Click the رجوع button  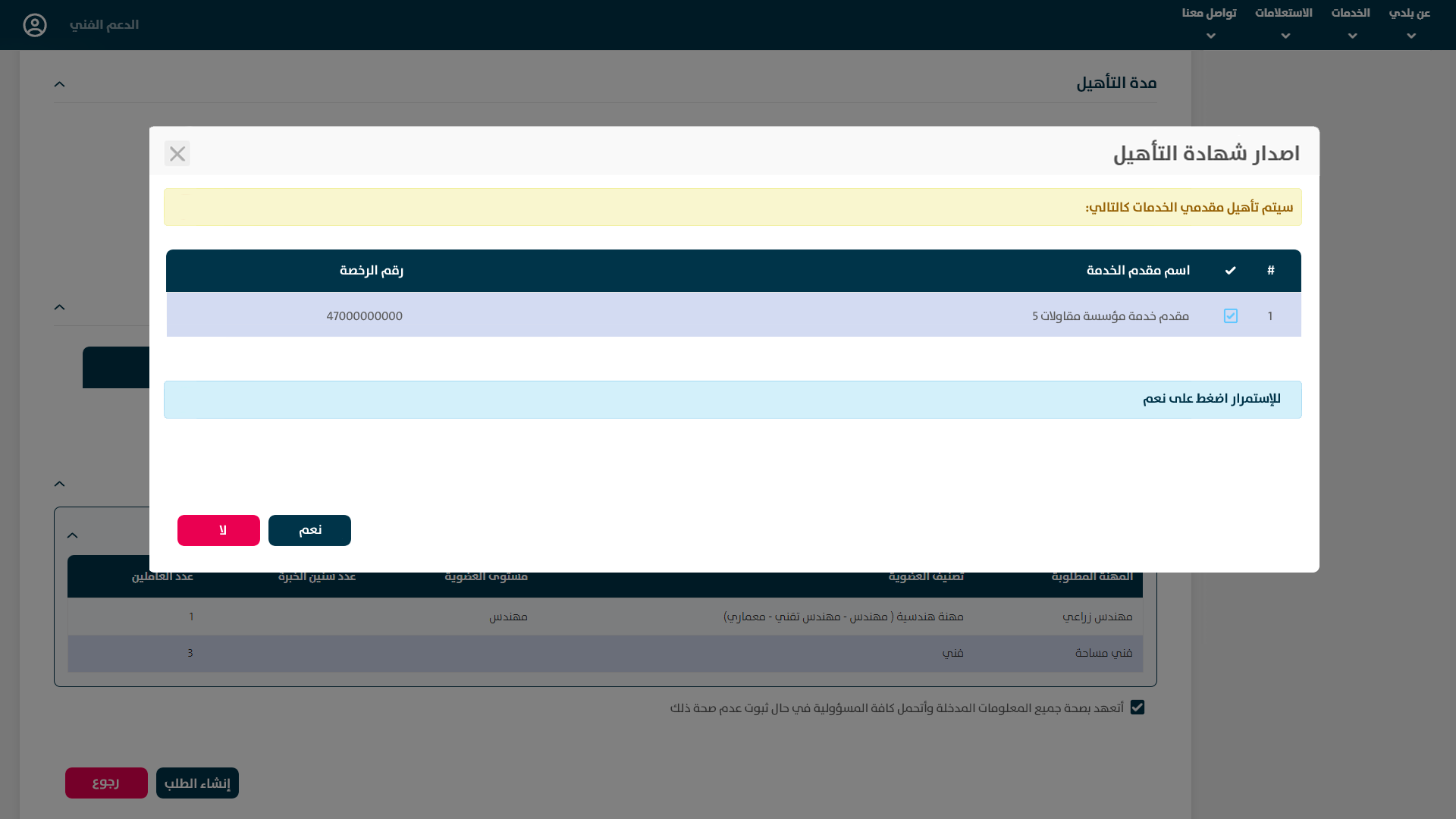click(x=106, y=783)
